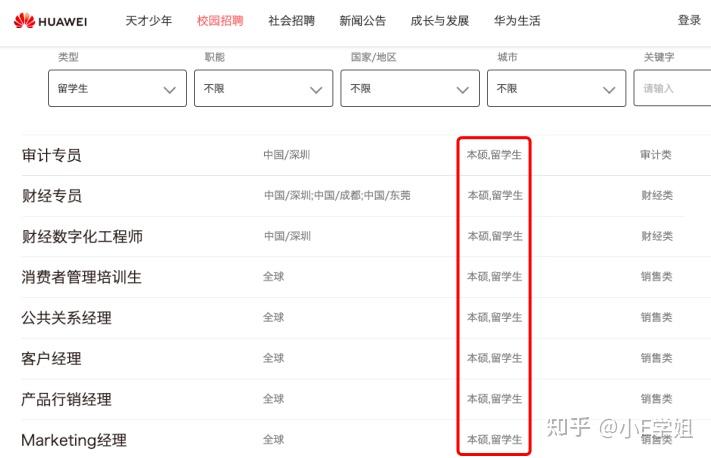Go to 社会招聘 page

[291, 21]
